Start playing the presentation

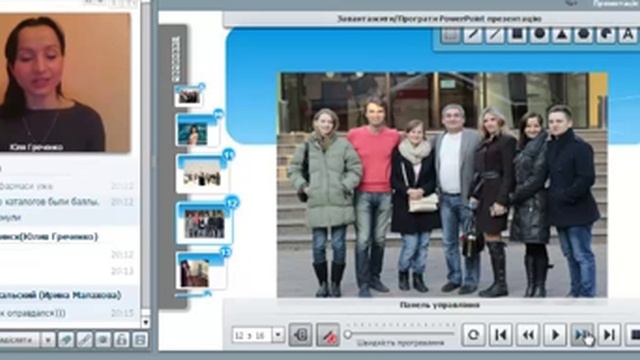tap(555, 335)
